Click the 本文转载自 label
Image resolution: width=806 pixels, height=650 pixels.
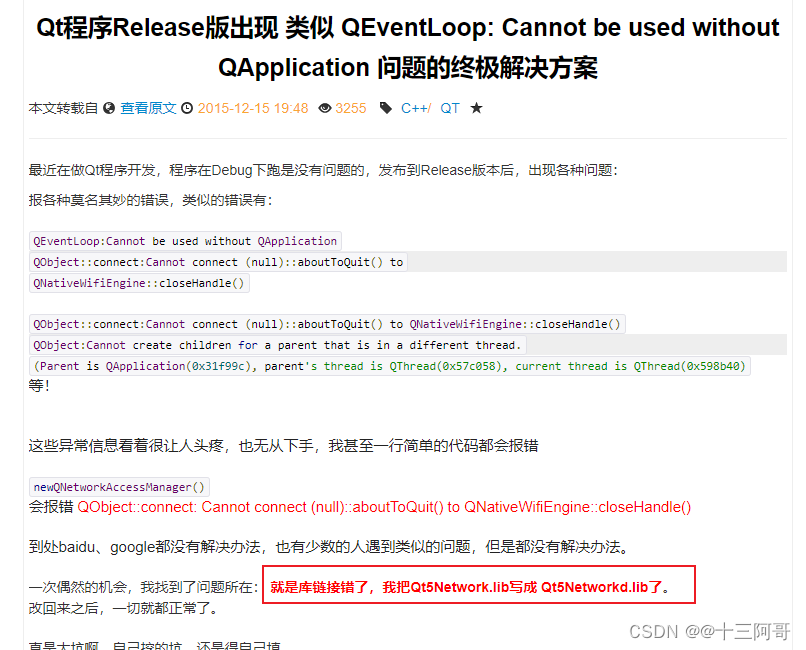click(63, 108)
